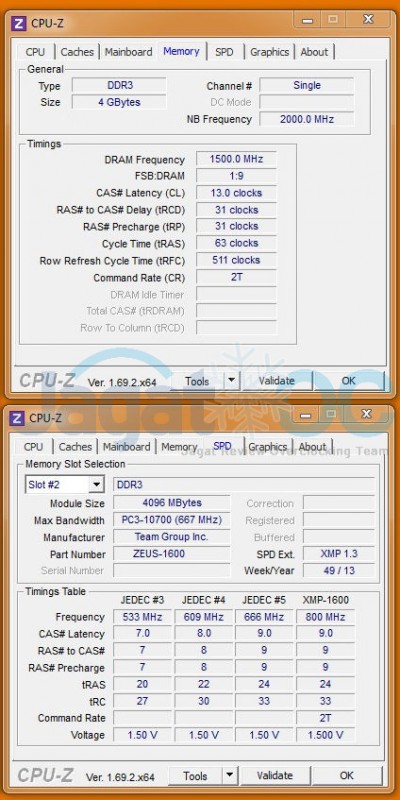Click Manufacturer value Team Group Inc.
The image size is (400, 800).
(171, 537)
